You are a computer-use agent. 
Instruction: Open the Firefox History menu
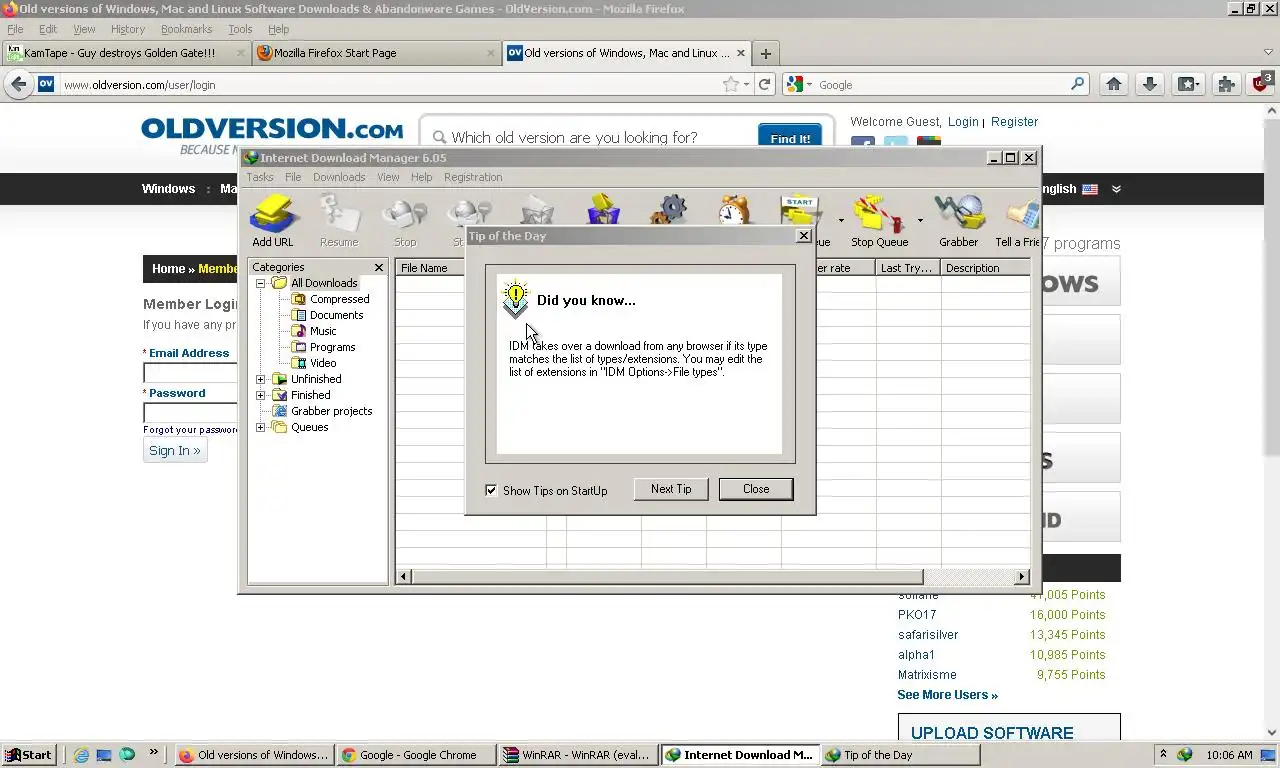(x=127, y=29)
